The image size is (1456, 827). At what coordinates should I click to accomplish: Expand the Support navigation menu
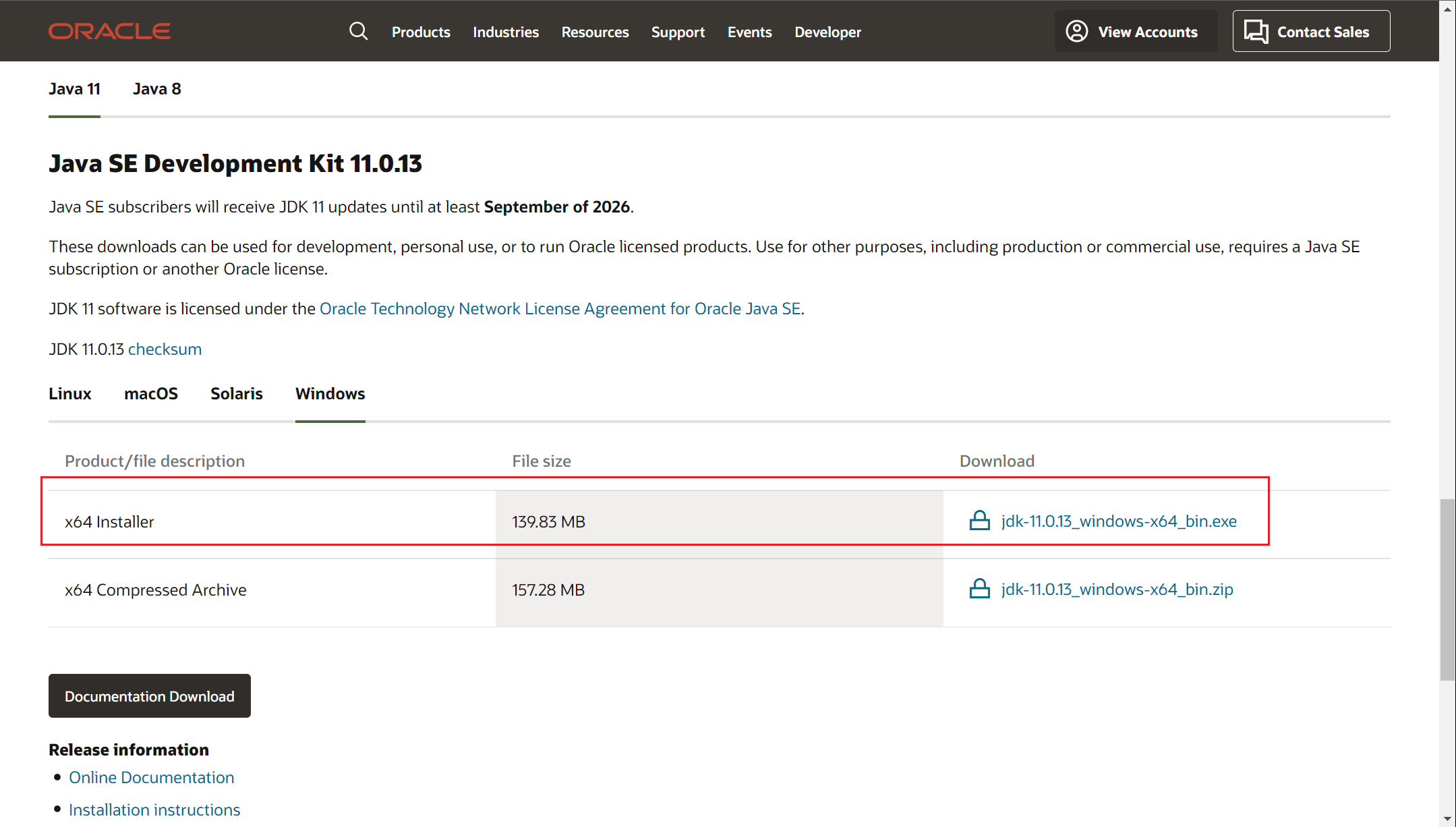coord(678,32)
